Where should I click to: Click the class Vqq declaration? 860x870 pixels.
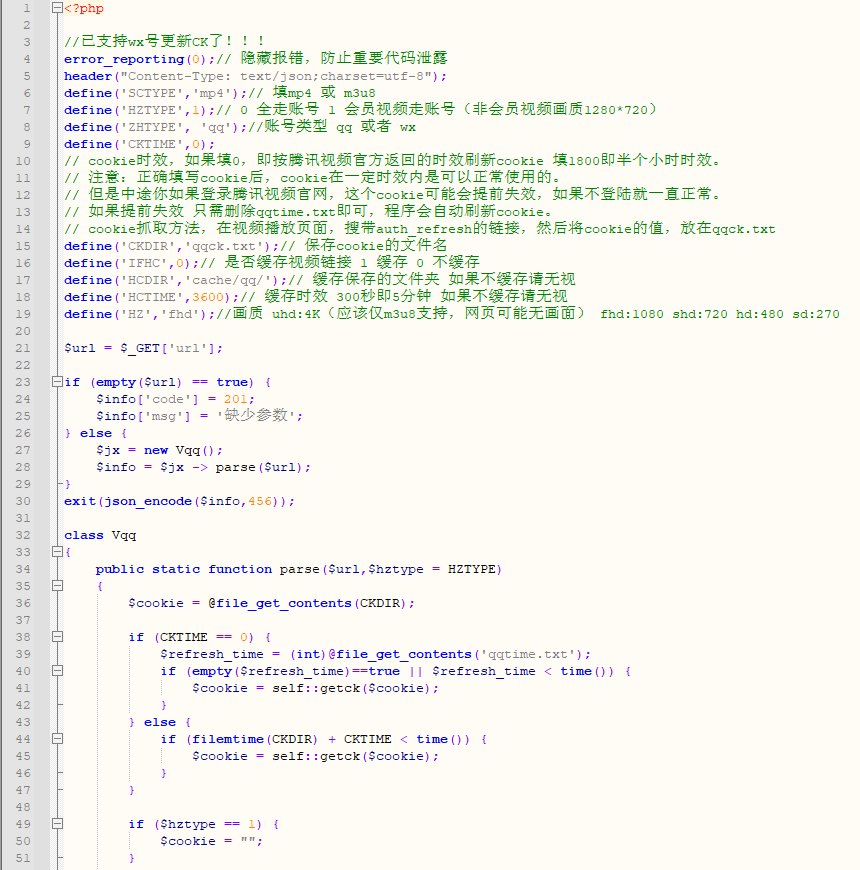[x=100, y=535]
